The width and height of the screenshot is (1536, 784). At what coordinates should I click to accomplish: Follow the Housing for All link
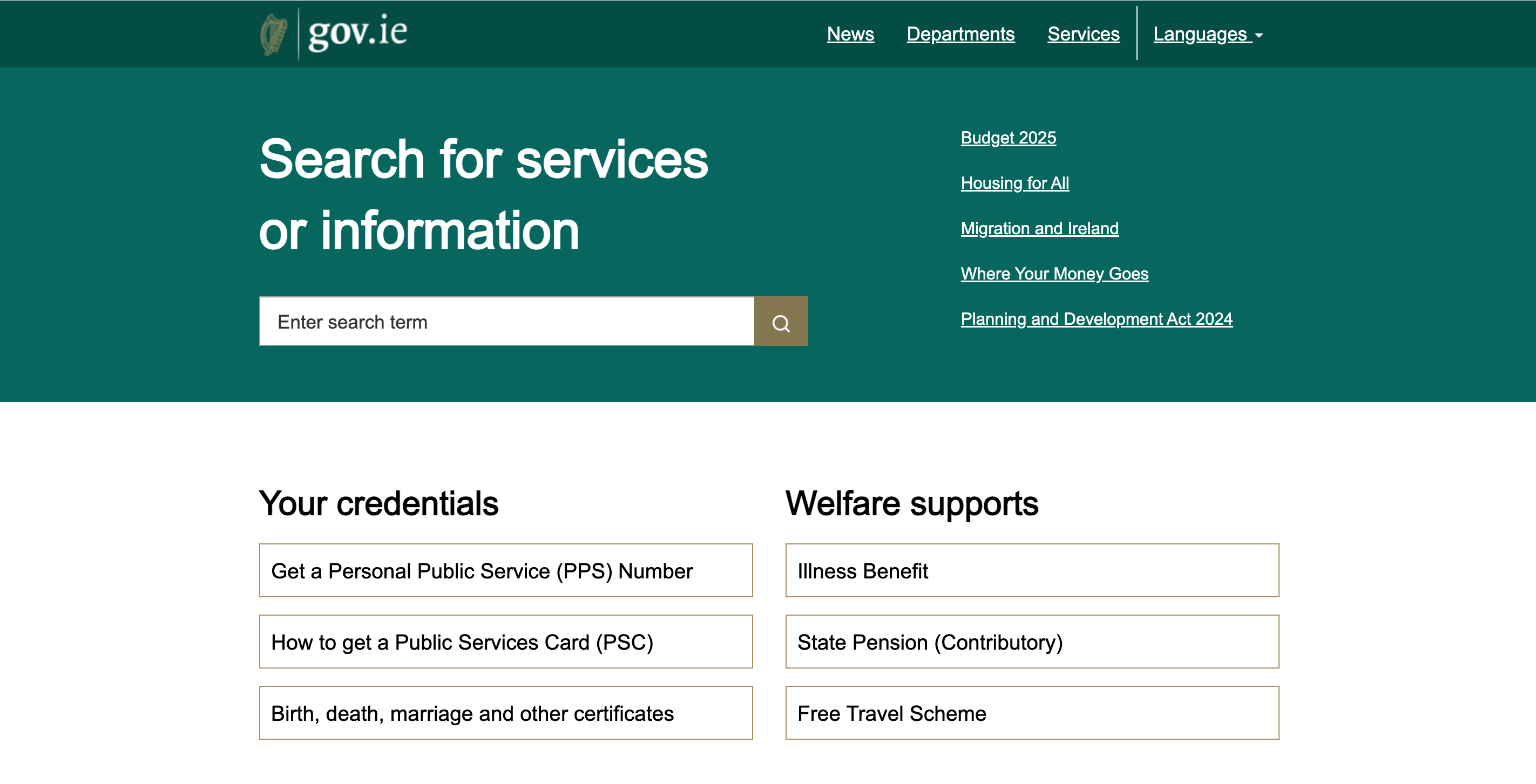[1014, 183]
